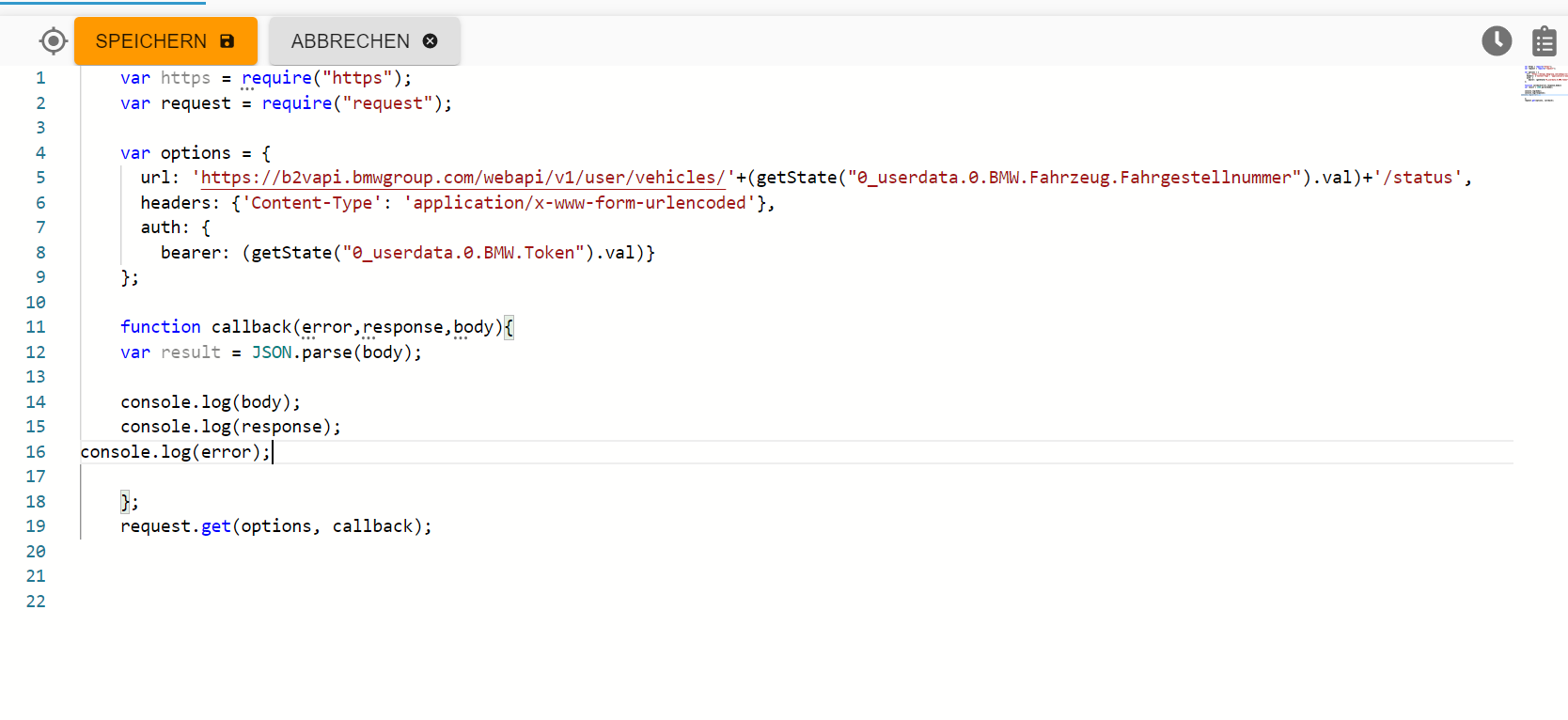
Task: Open the b2vapi.bmwgroup.com URL link
Action: (463, 178)
